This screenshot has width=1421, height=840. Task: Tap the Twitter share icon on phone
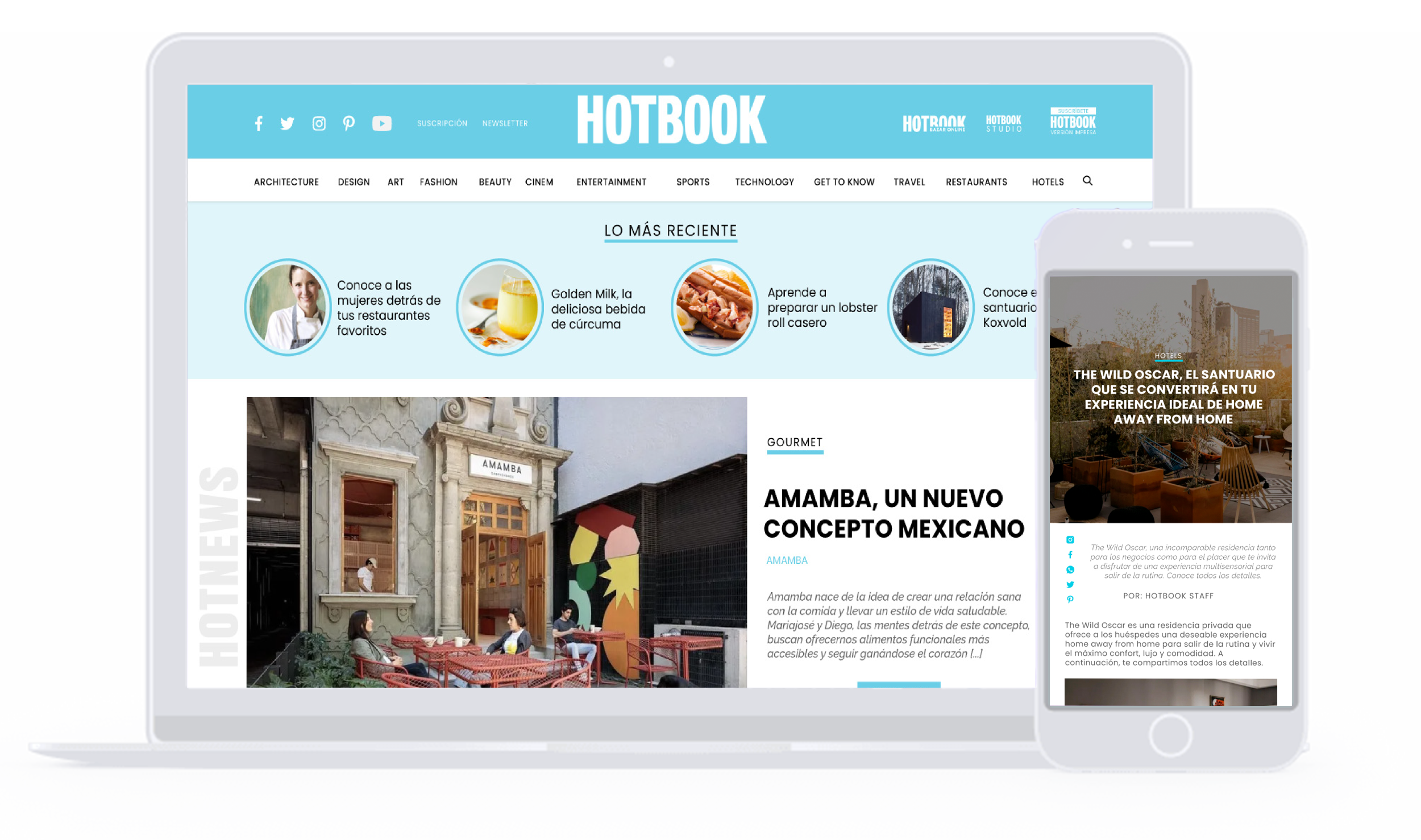click(x=1070, y=584)
